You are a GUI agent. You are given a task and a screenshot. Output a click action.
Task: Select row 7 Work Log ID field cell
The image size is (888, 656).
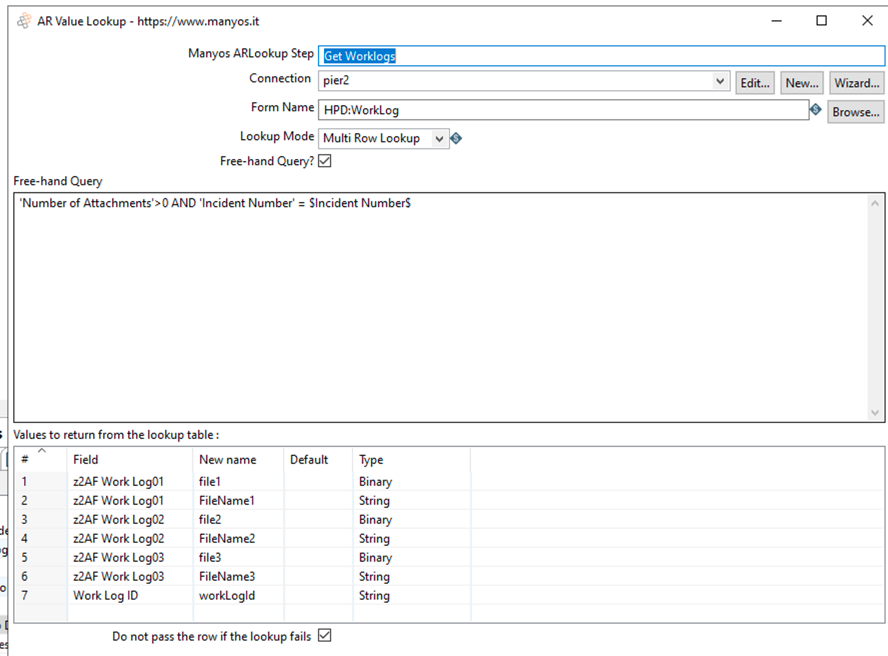[130, 595]
